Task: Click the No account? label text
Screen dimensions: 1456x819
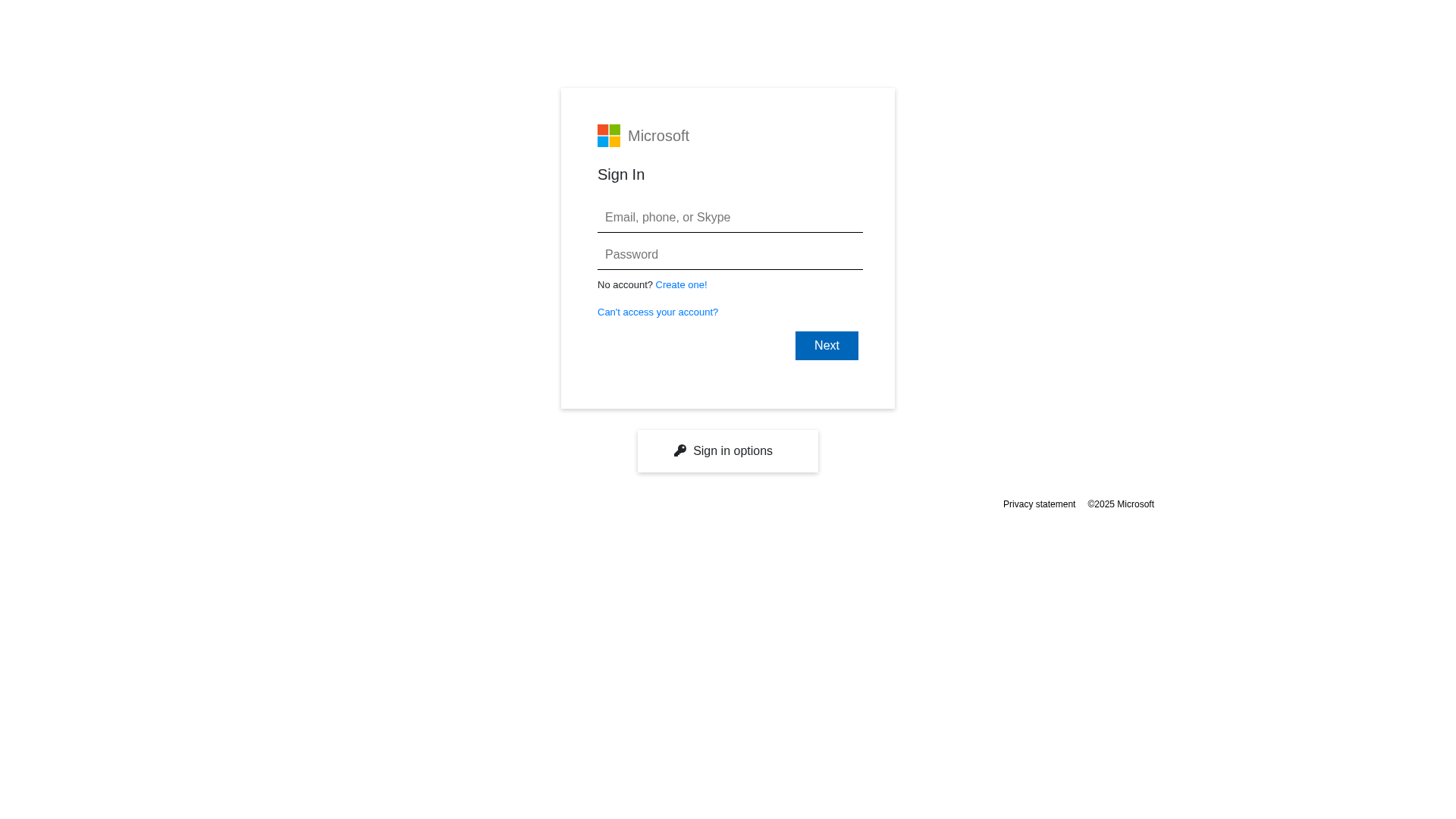Action: tap(625, 285)
